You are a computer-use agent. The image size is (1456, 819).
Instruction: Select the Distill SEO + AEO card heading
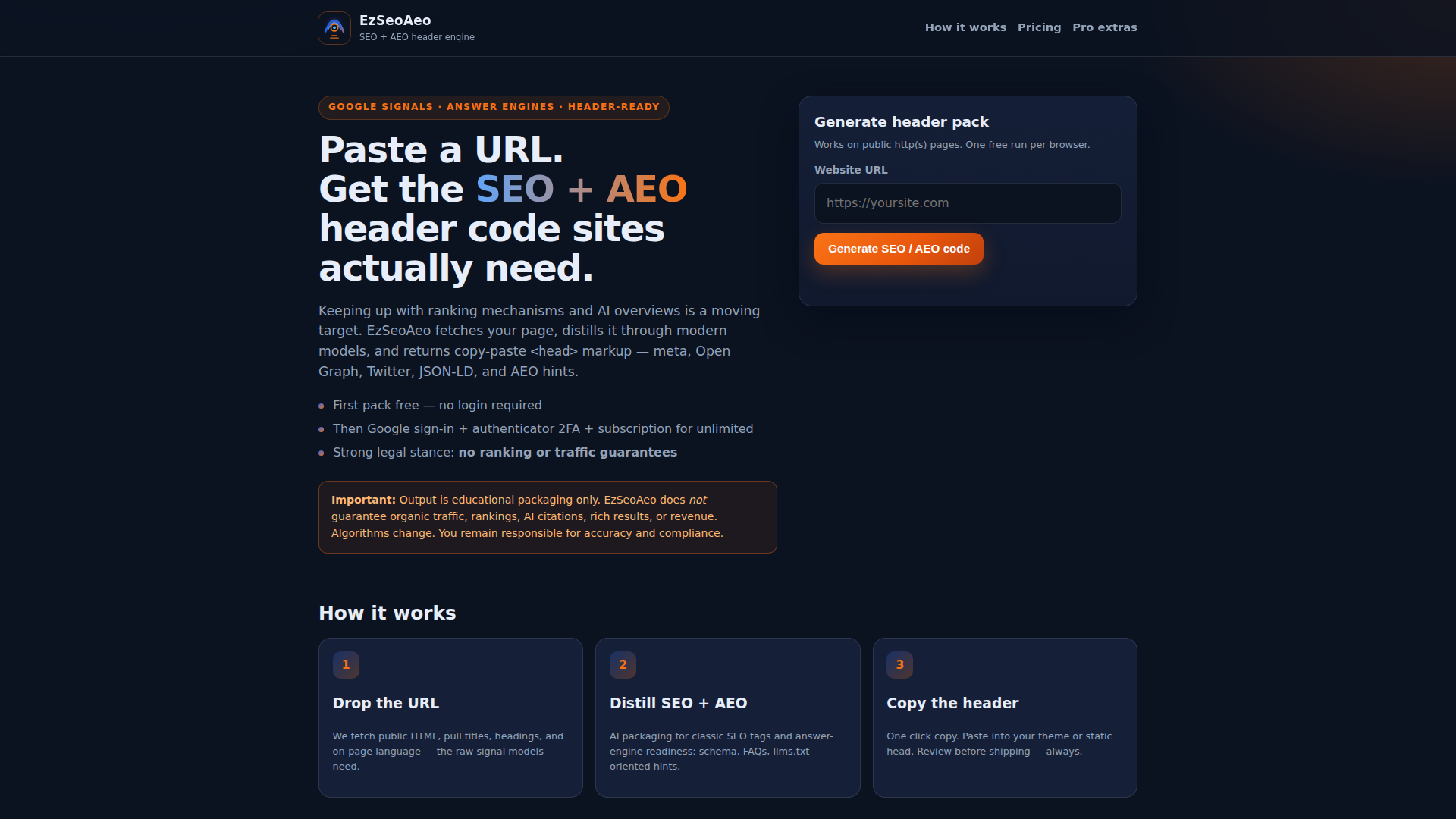coord(679,703)
